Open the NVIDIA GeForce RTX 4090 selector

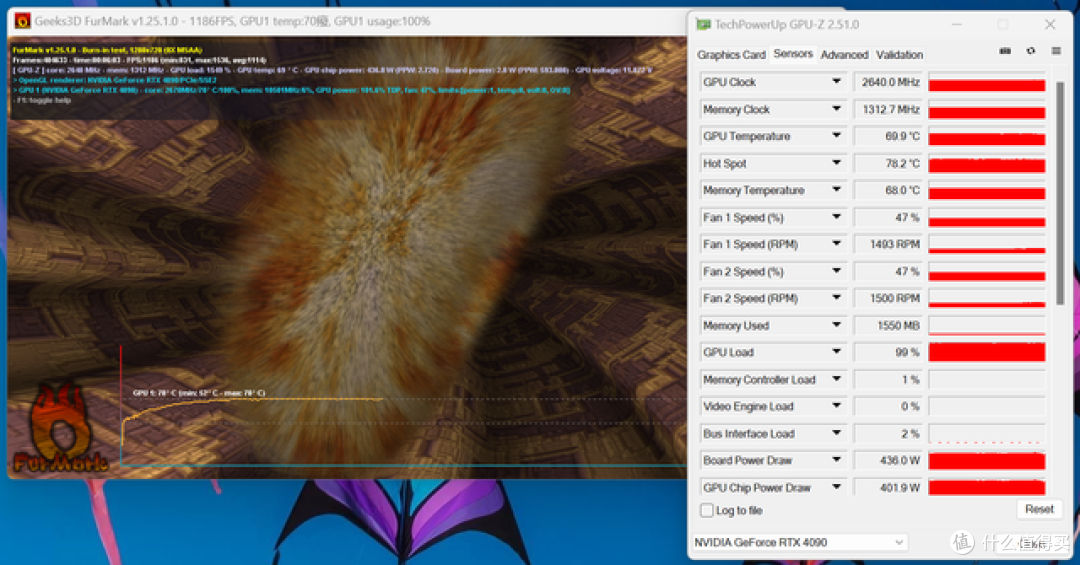coord(800,542)
